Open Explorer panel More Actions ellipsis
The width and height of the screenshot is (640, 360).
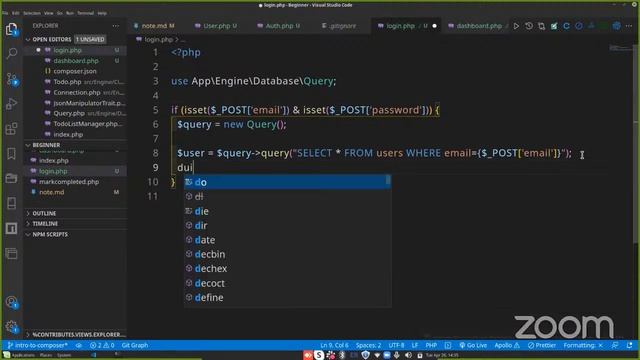click(116, 26)
